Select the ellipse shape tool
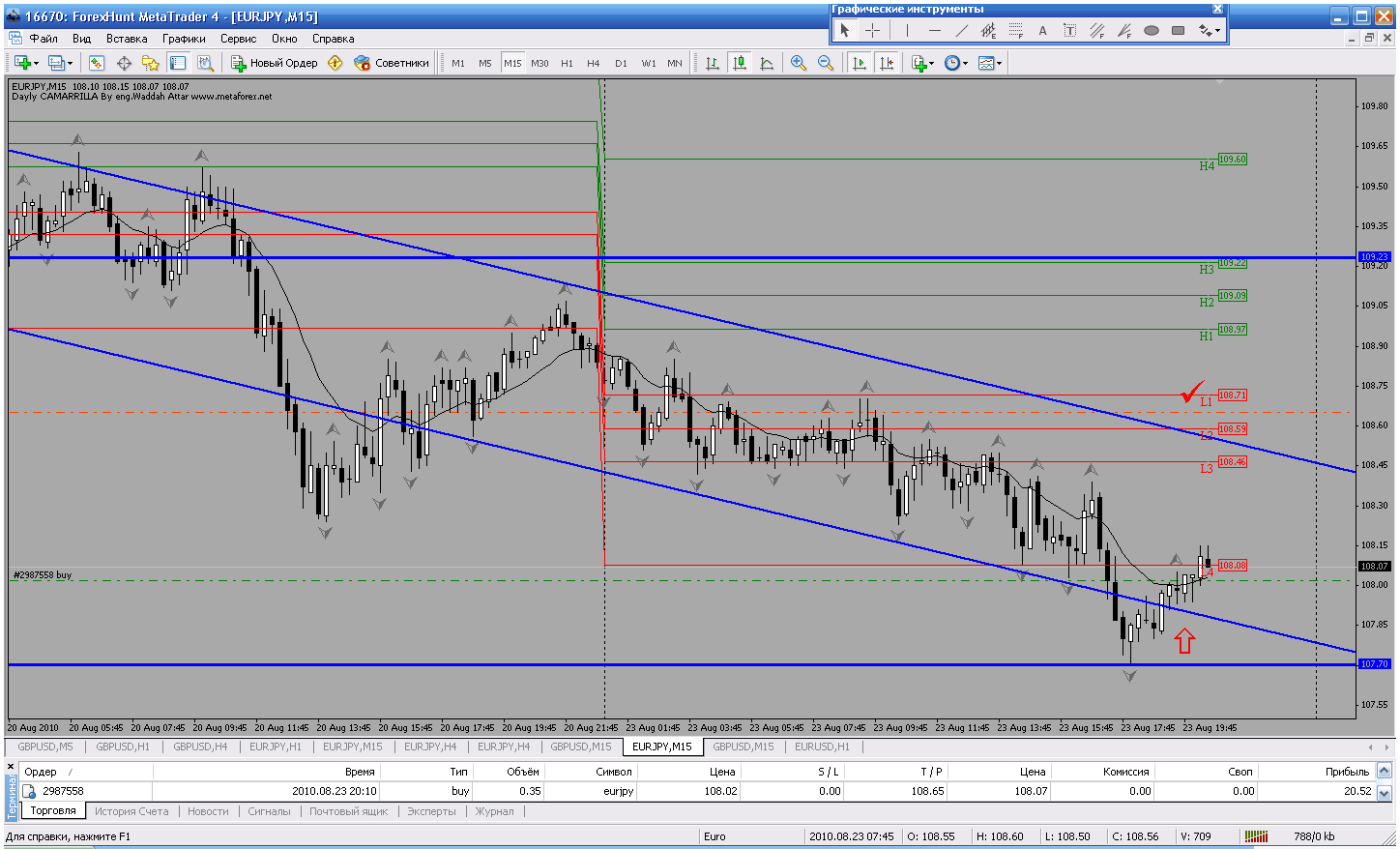Screen dimensions: 1400x849 [x=1151, y=31]
